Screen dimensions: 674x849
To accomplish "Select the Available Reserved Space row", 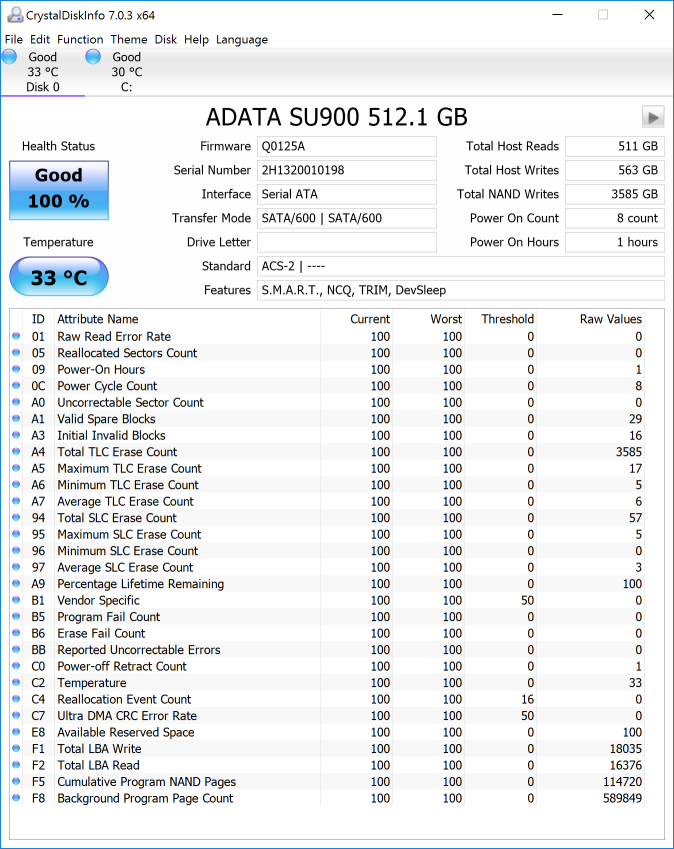I will coord(328,732).
